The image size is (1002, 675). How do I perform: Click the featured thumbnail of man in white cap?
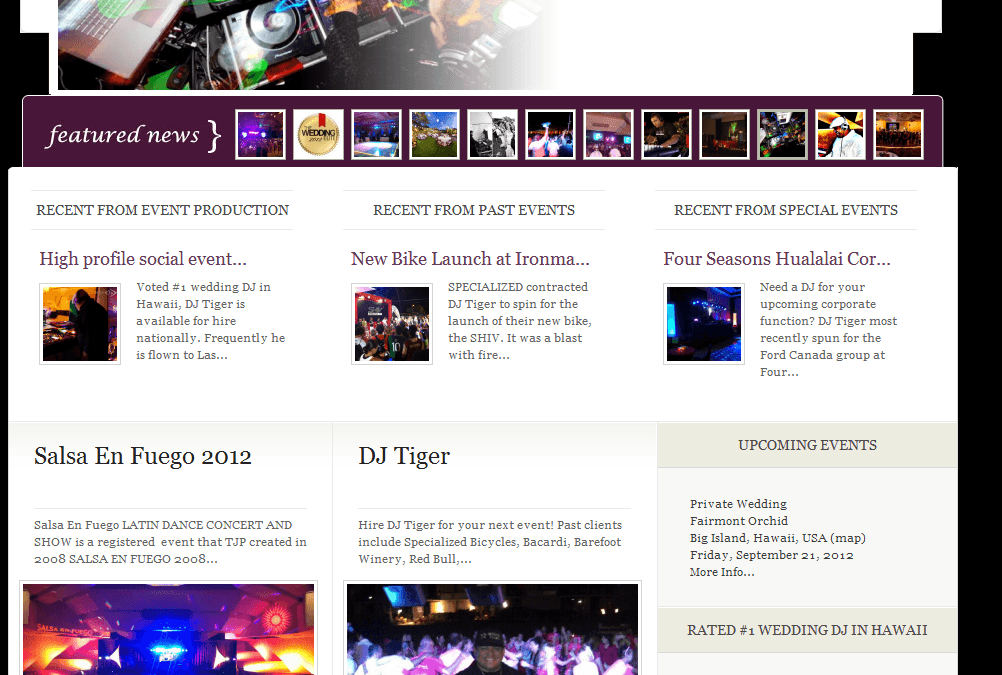840,135
